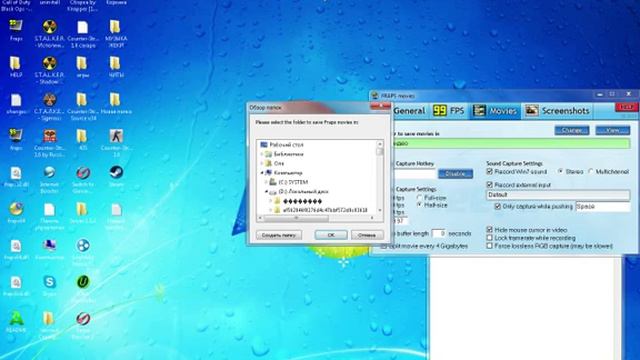Confirm folder selection with OK
The width and height of the screenshot is (640, 360).
tap(331, 235)
